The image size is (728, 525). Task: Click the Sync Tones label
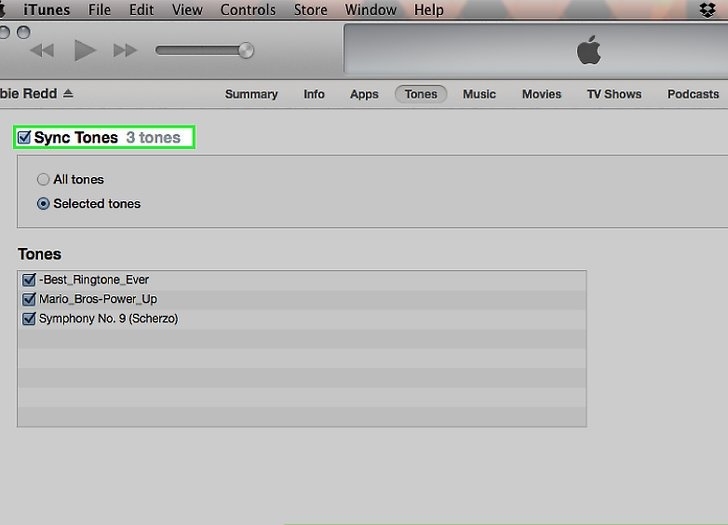pos(76,137)
